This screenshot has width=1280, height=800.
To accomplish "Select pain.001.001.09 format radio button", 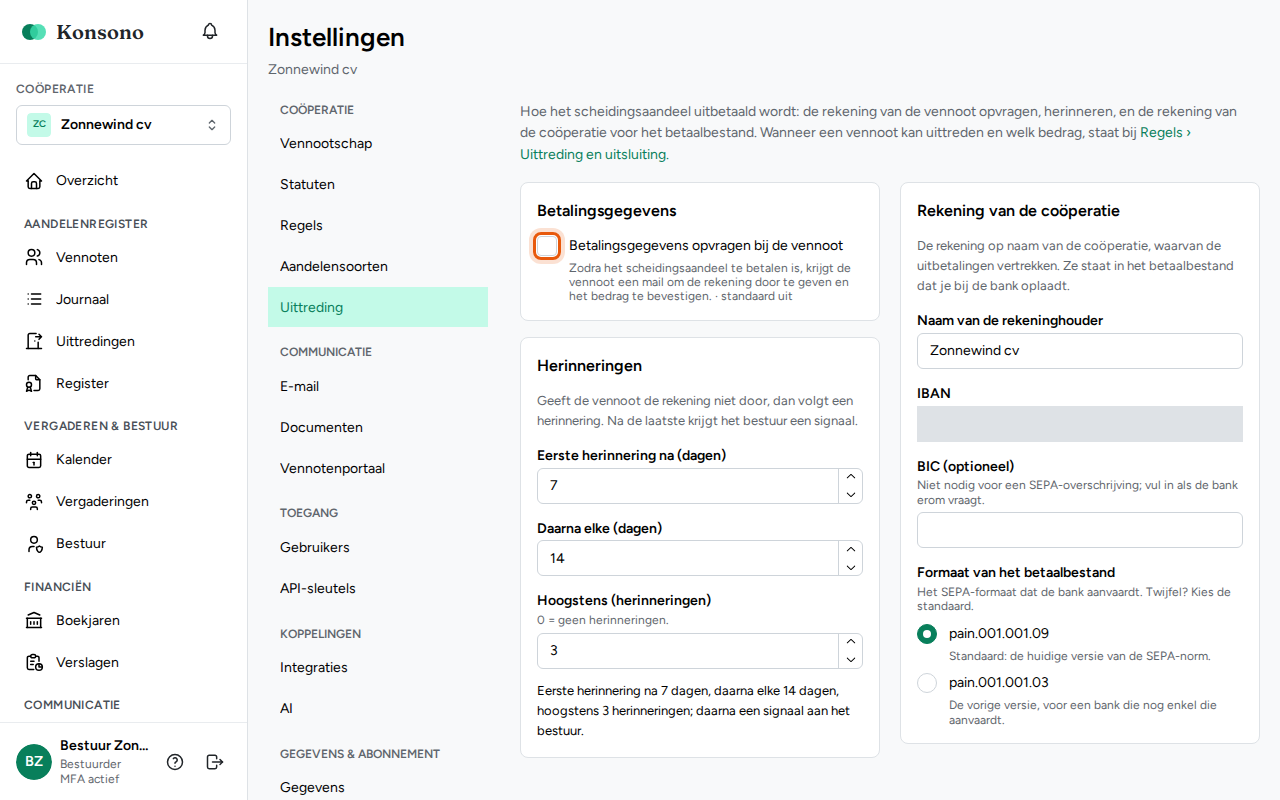I will click(x=927, y=634).
